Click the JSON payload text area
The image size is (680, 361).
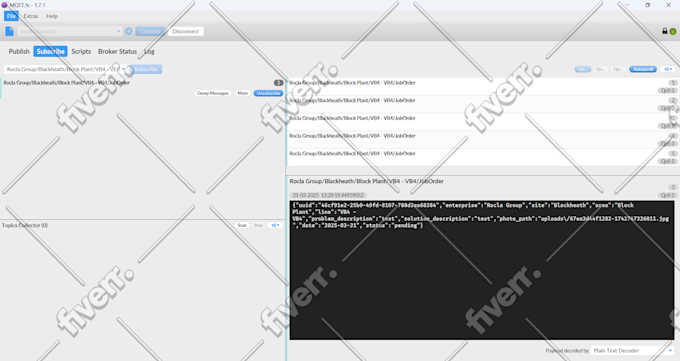482,270
